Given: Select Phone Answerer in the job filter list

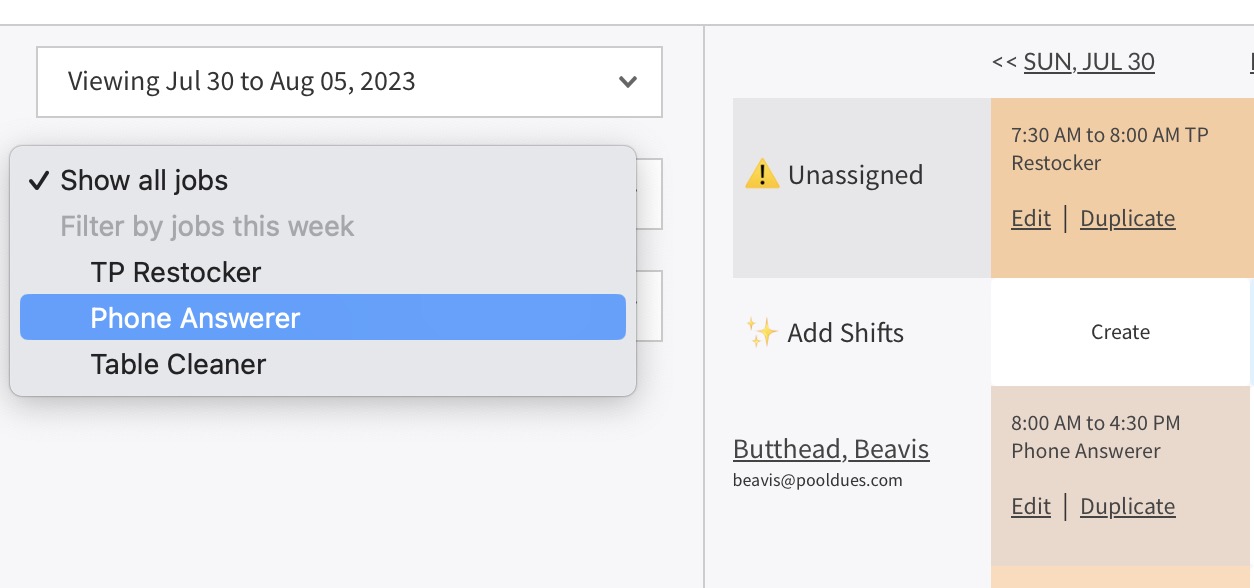Looking at the screenshot, I should 195,318.
